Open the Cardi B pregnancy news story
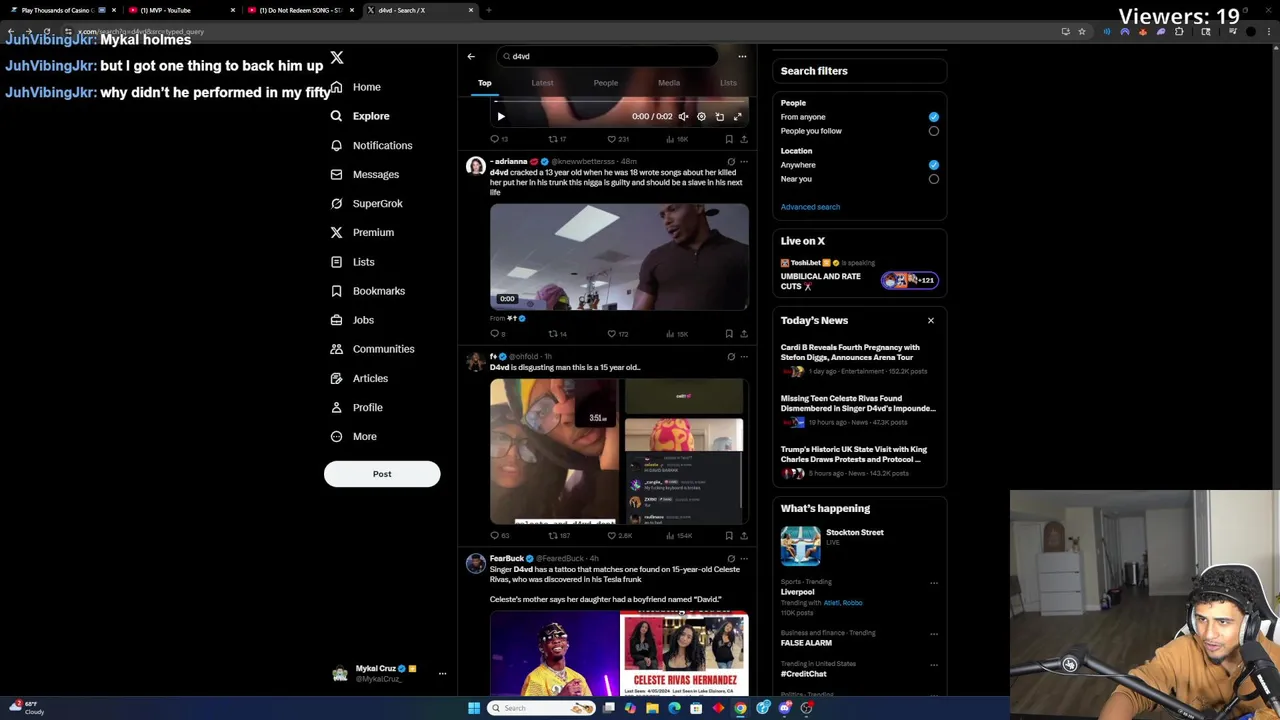 [x=857, y=358]
